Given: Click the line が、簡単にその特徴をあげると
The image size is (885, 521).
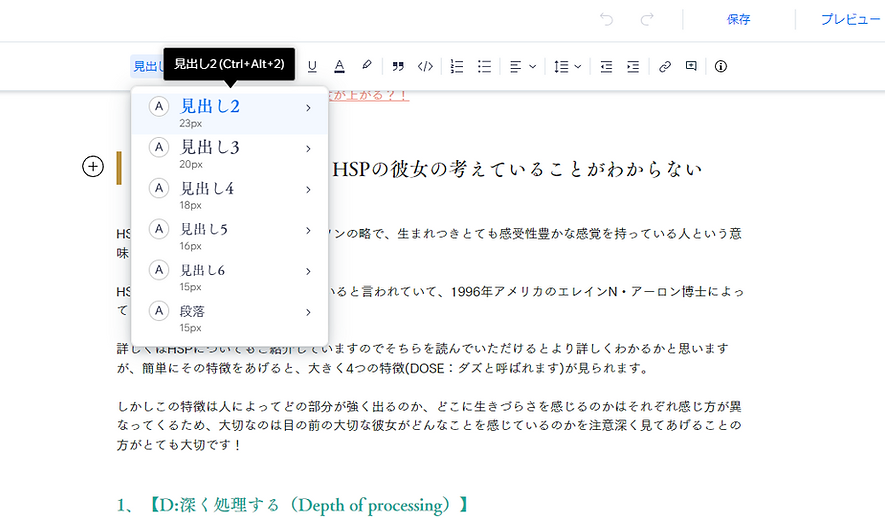Looking at the screenshot, I should click(x=383, y=369).
